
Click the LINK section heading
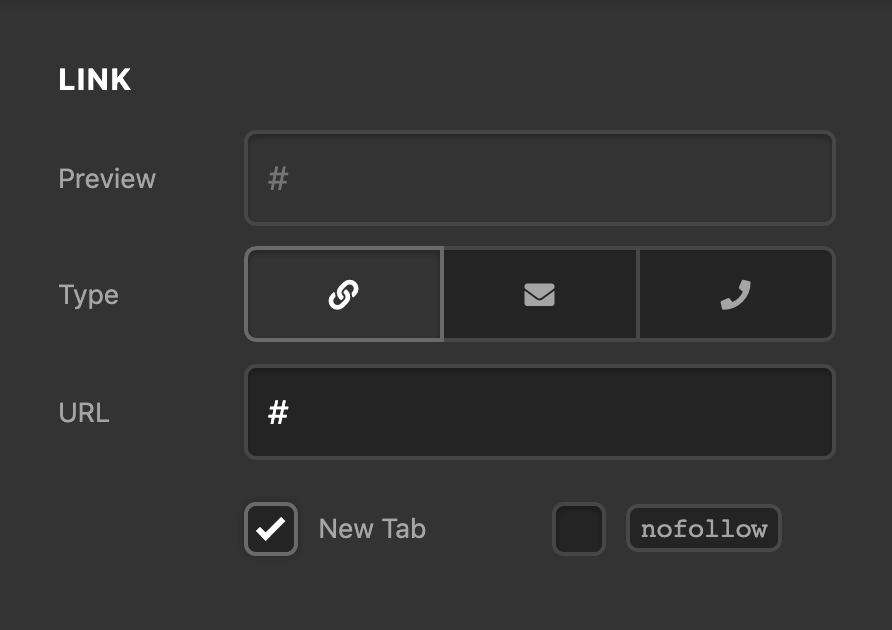(95, 80)
